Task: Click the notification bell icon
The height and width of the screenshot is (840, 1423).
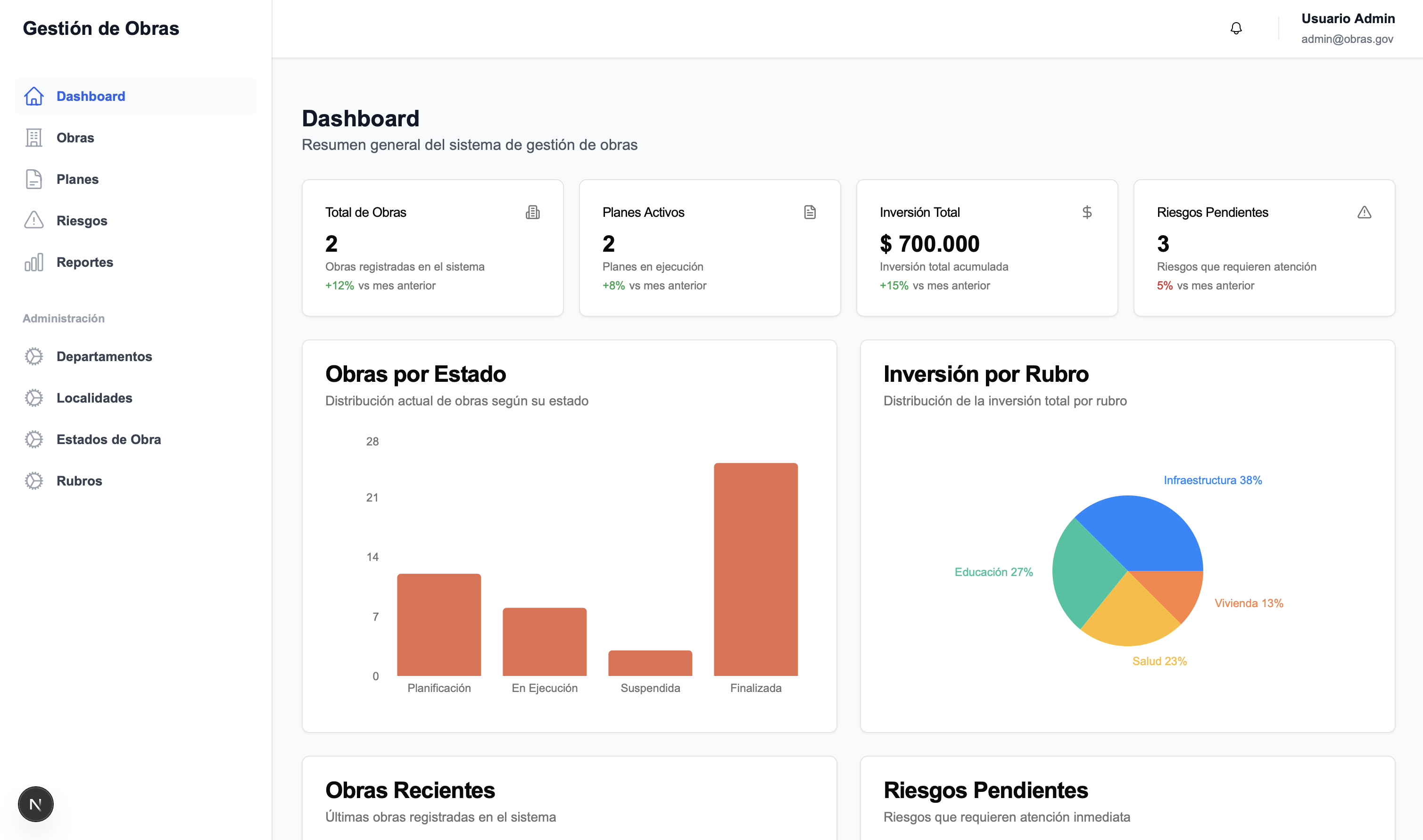Action: [1236, 28]
